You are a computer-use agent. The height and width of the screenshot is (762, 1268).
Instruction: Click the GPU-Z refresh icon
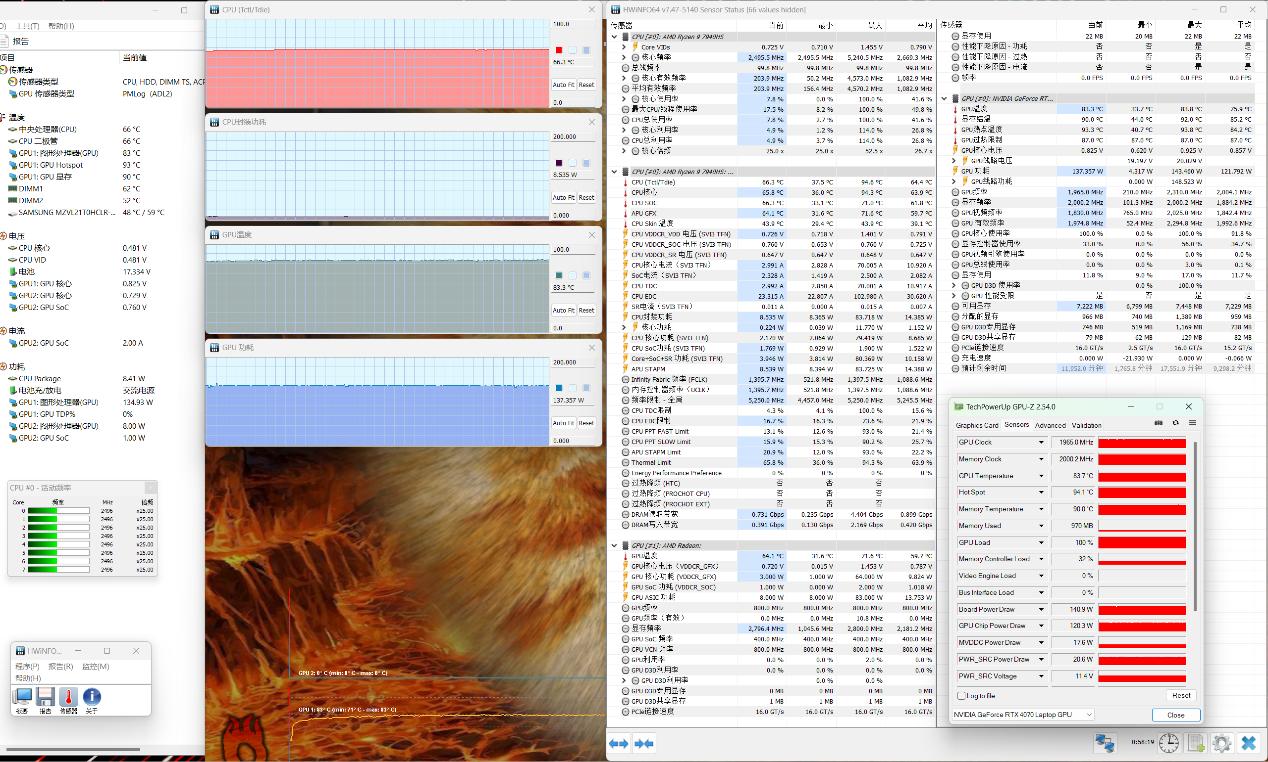pyautogui.click(x=1176, y=423)
